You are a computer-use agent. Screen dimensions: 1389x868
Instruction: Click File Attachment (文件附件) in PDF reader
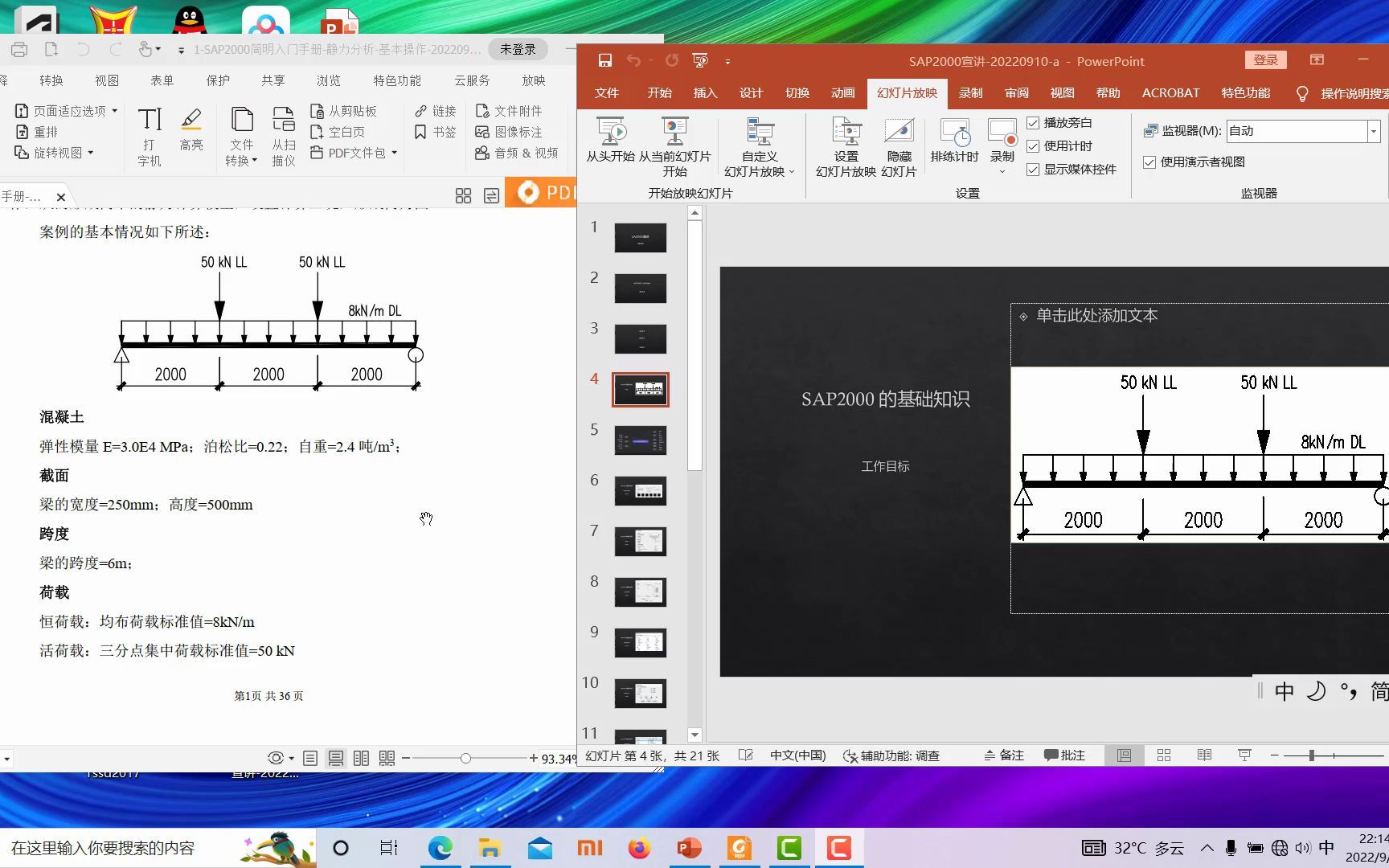click(x=508, y=111)
